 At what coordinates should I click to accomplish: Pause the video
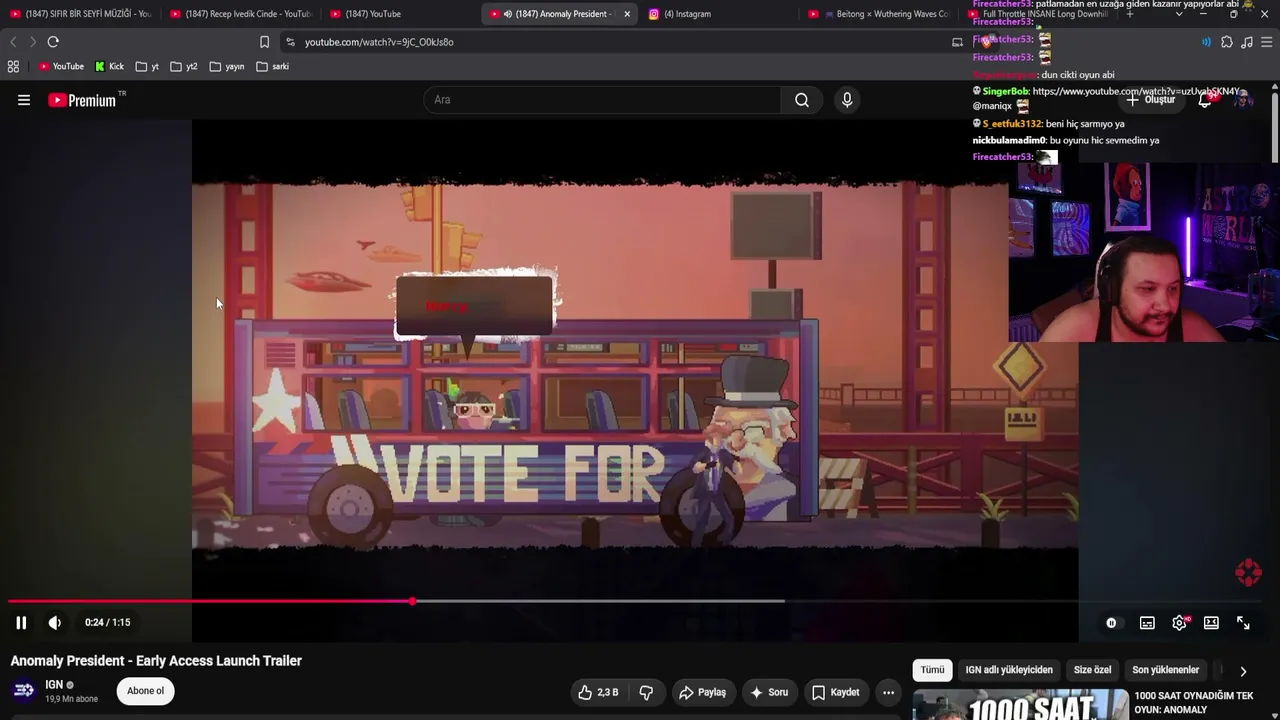pos(21,622)
